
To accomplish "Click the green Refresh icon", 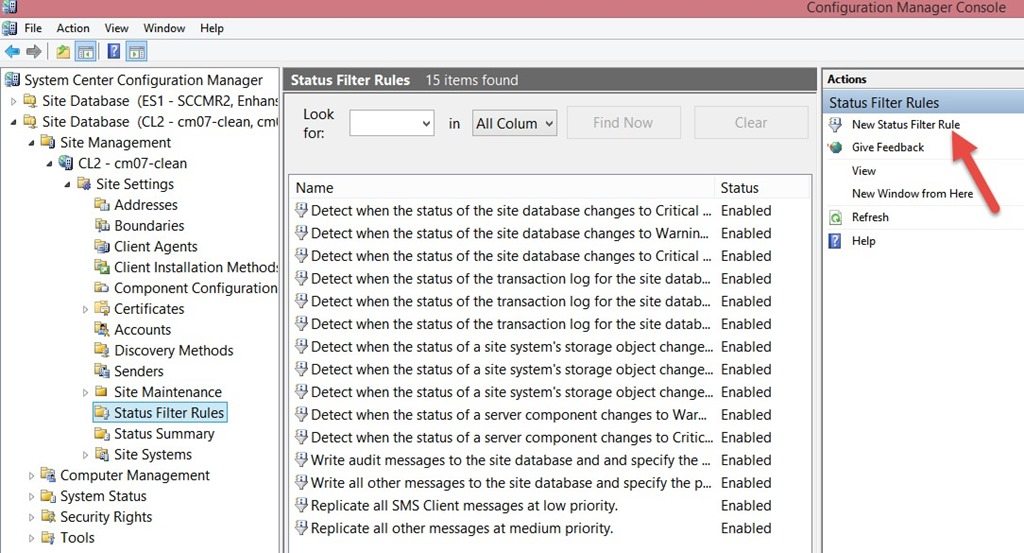I will [835, 217].
